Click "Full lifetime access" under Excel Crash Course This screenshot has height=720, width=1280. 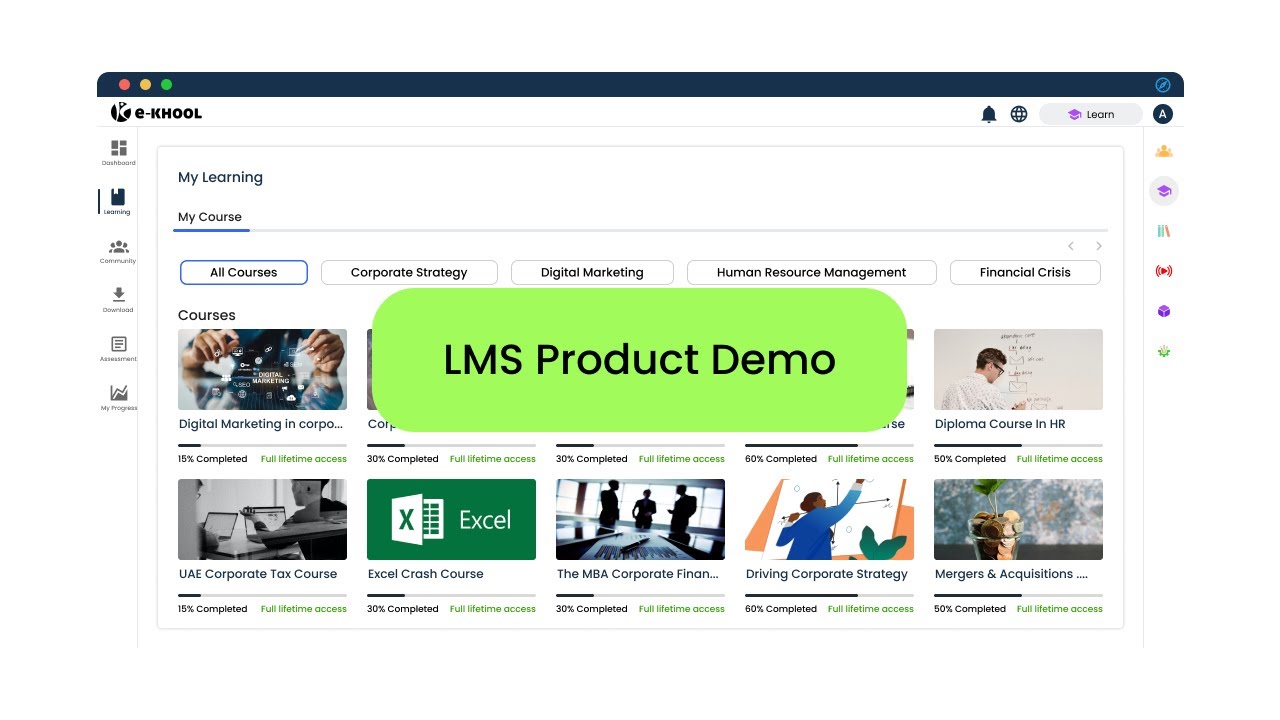point(493,609)
